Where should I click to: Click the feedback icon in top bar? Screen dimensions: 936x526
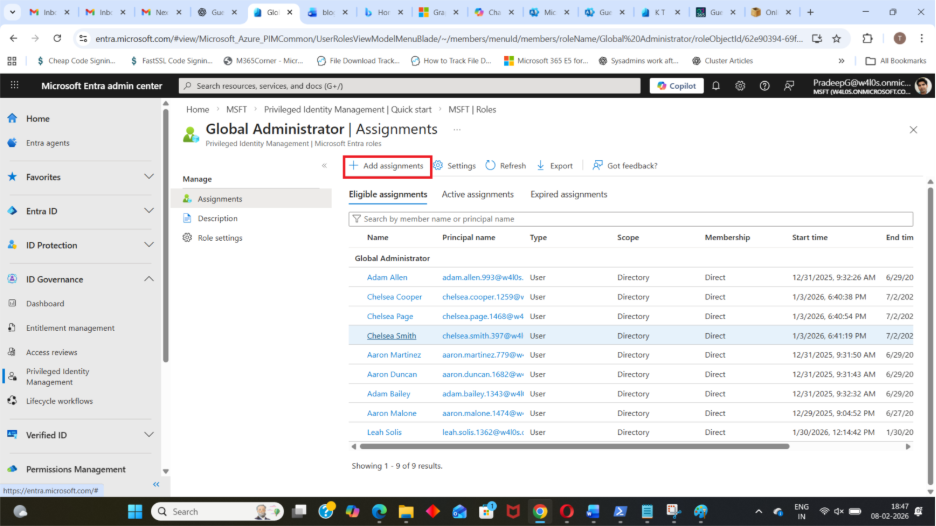(791, 86)
